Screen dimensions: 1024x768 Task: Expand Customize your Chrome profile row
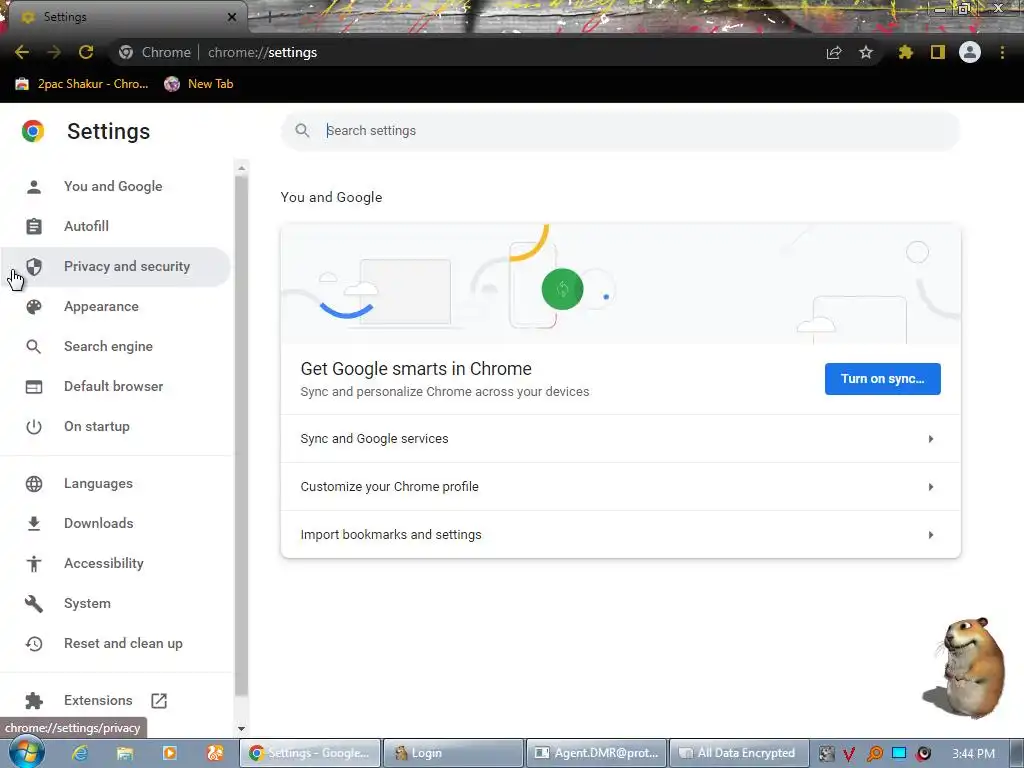pos(620,487)
